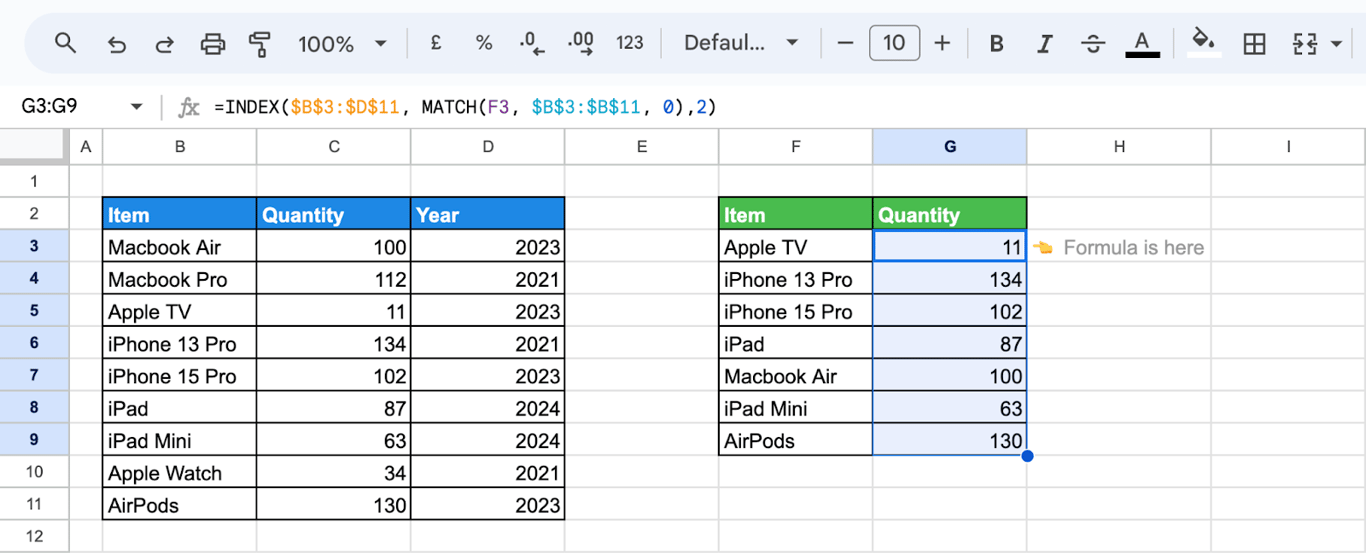Increase decimal places
This screenshot has width=1366, height=553.
580,43
